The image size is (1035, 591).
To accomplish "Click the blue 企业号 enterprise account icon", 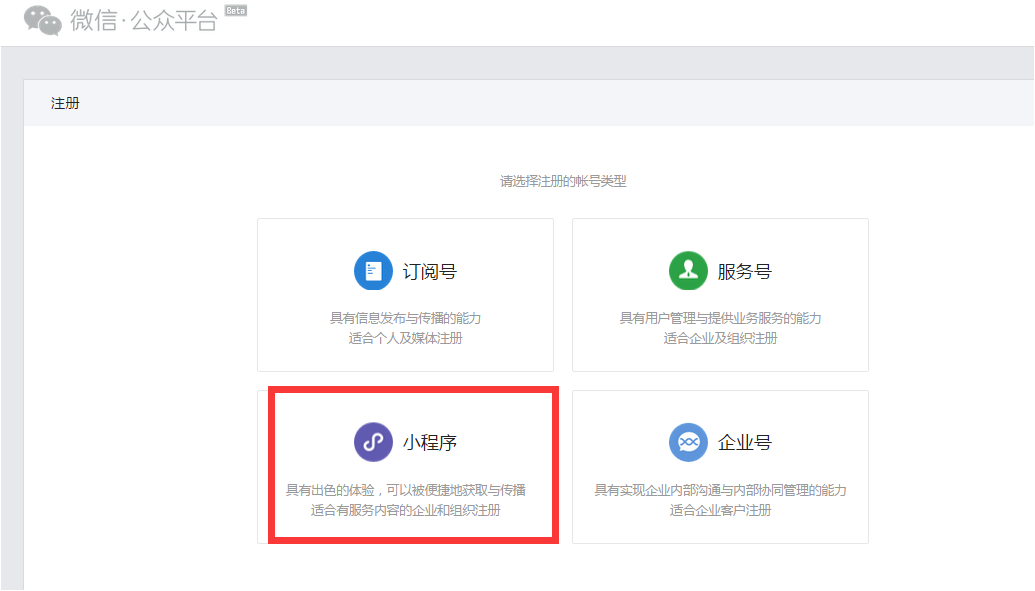I will coord(688,442).
